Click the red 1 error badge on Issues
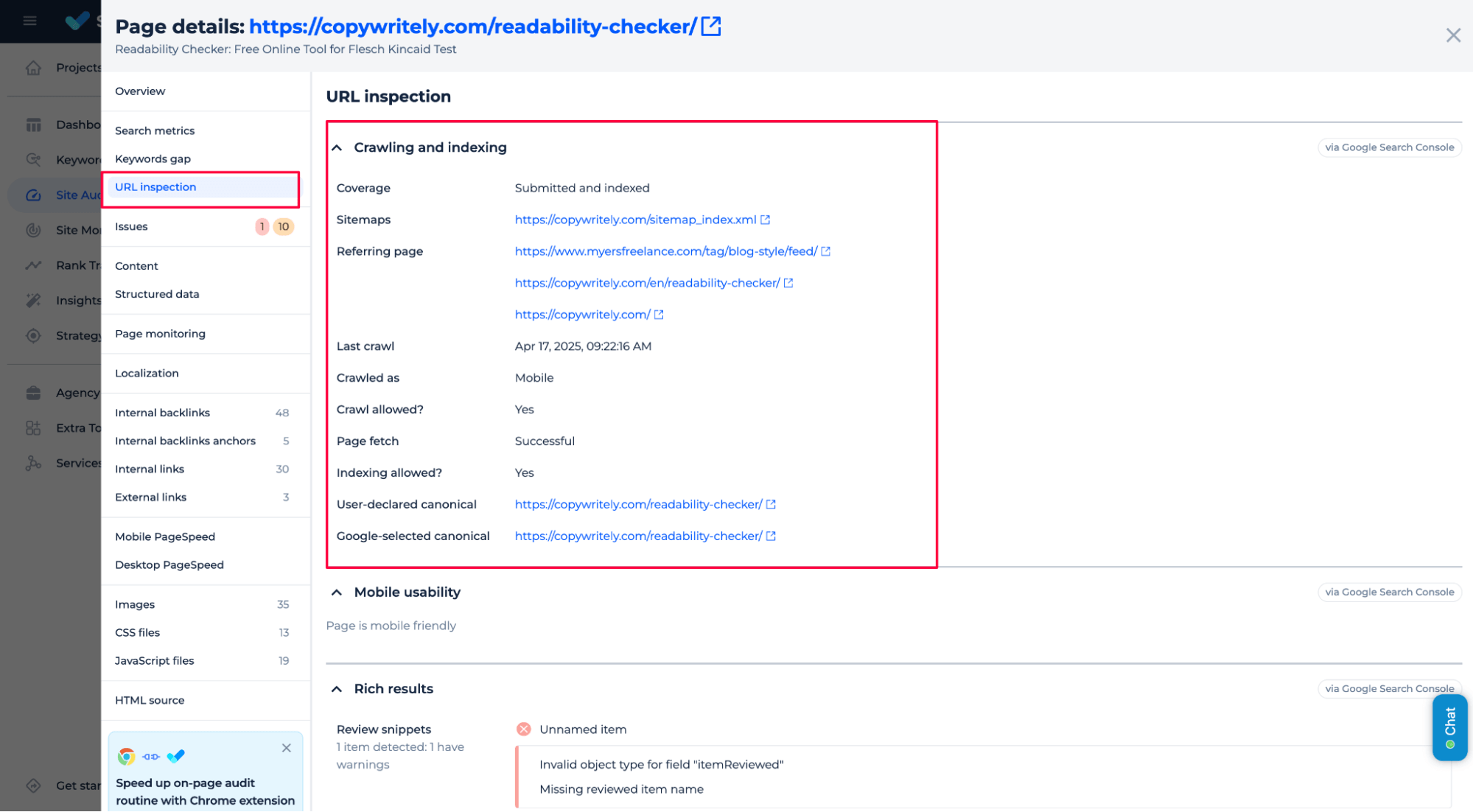This screenshot has width=1473, height=812. [262, 226]
